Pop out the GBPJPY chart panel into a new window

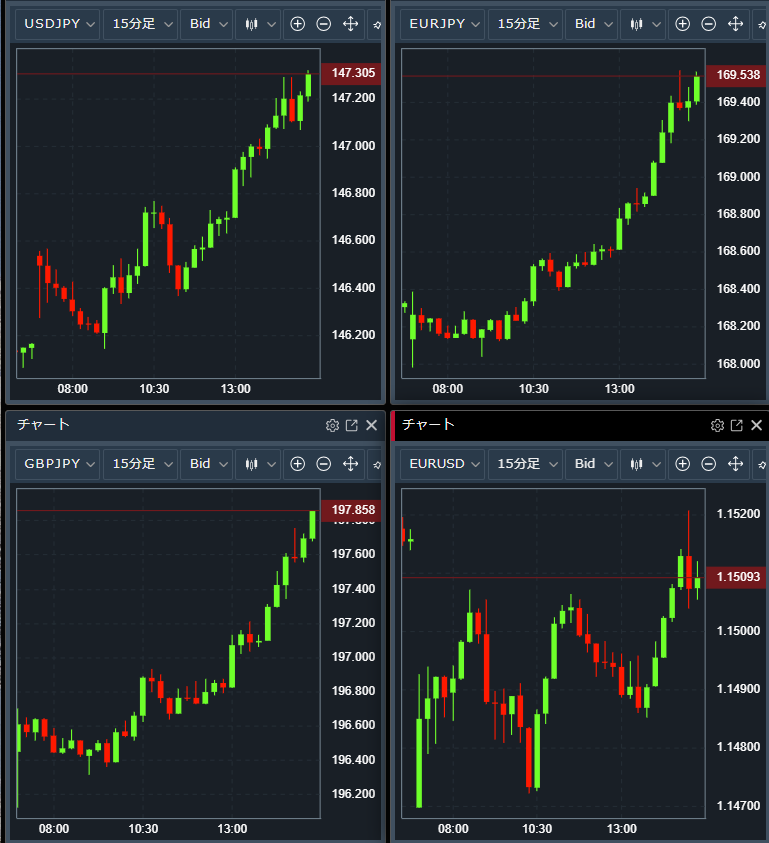pyautogui.click(x=352, y=426)
